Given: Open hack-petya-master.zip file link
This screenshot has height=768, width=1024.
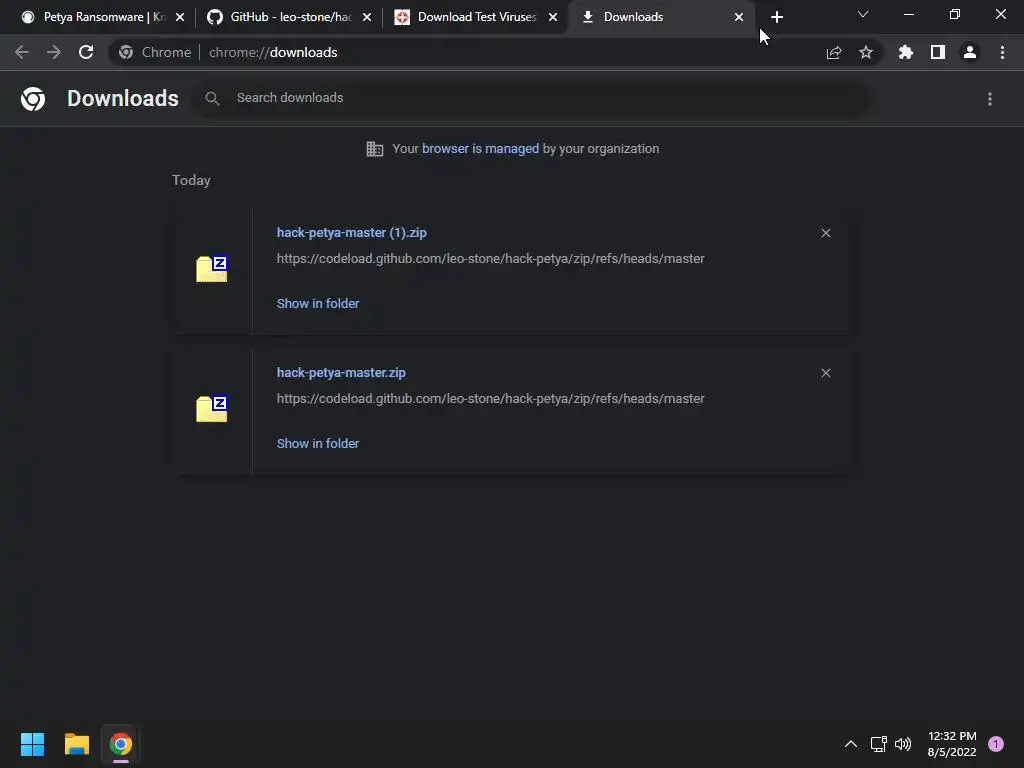Looking at the screenshot, I should [341, 372].
